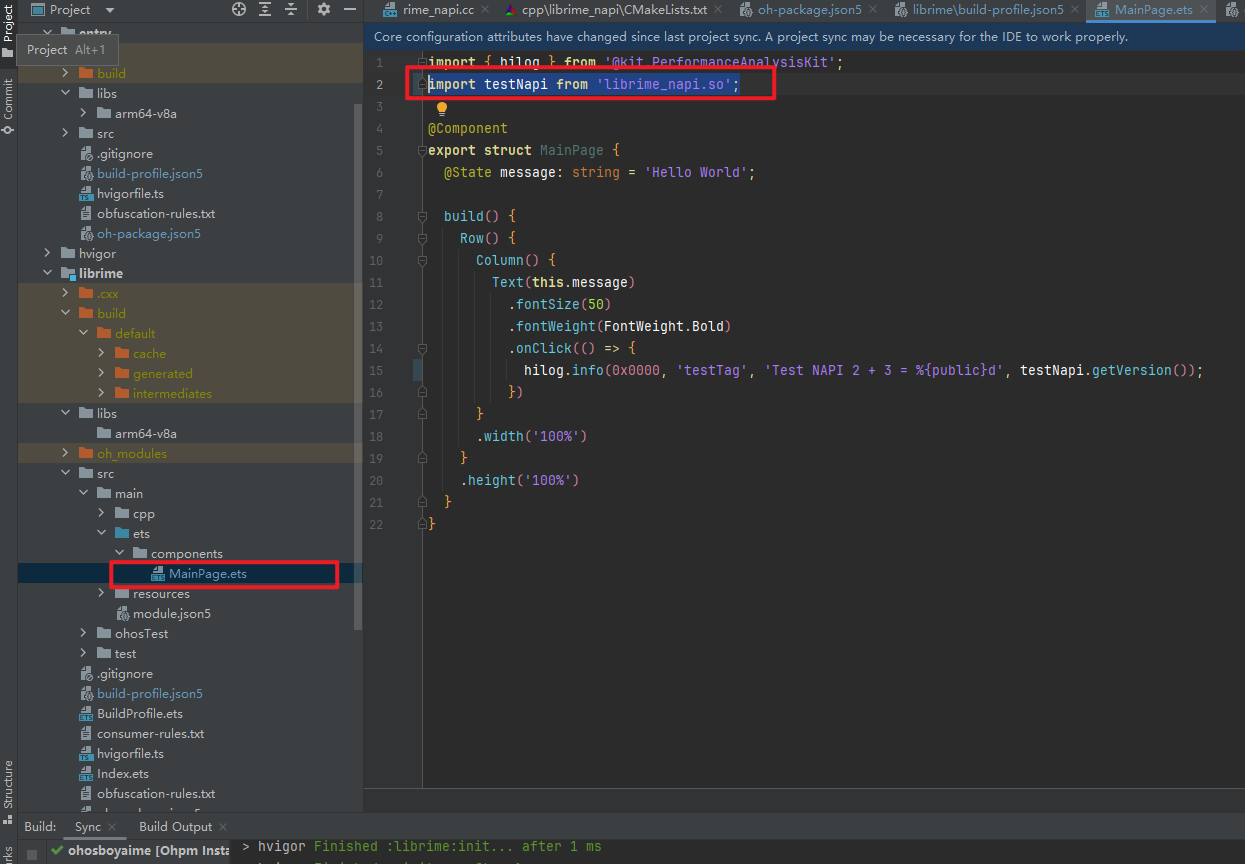Toggle the Project tool window stripe button
The image size is (1245, 864).
click(8, 30)
